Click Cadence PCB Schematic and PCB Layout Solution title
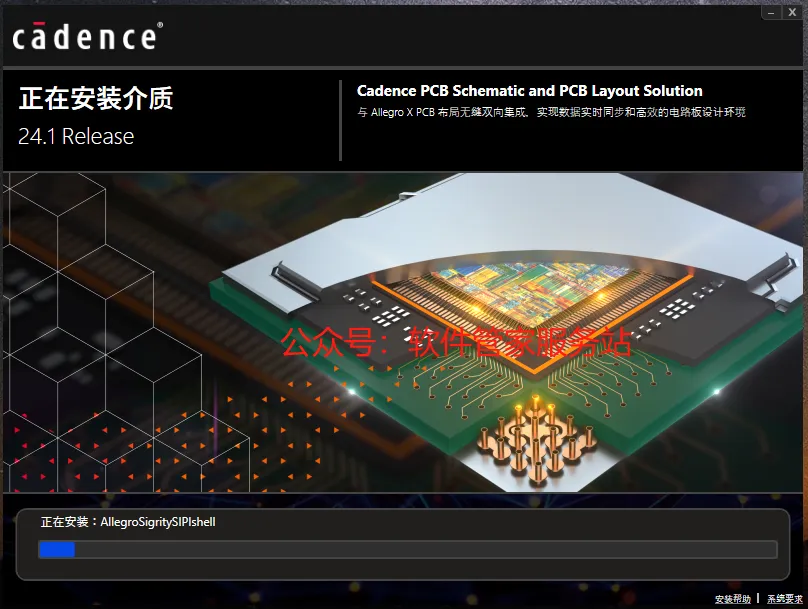 pyautogui.click(x=530, y=91)
